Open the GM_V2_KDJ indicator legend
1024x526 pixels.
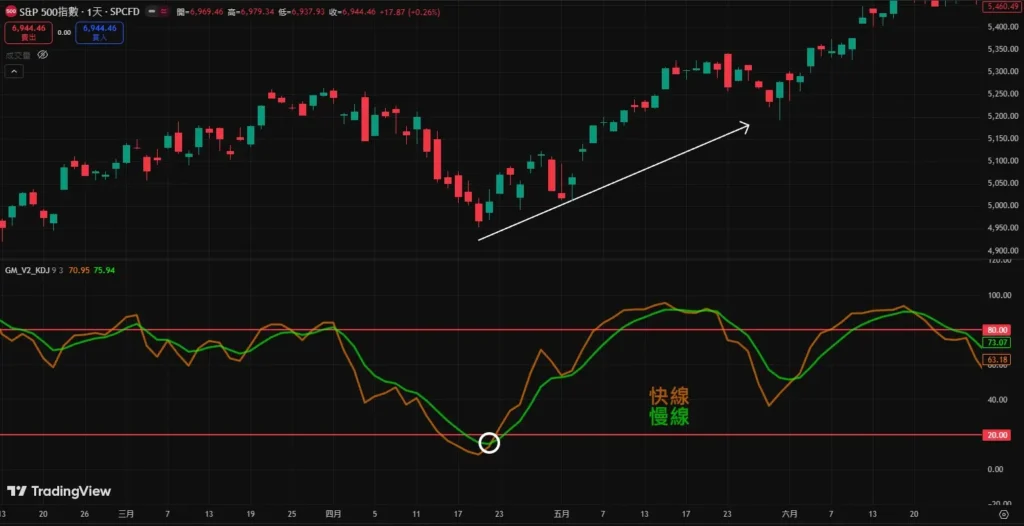pyautogui.click(x=26, y=270)
